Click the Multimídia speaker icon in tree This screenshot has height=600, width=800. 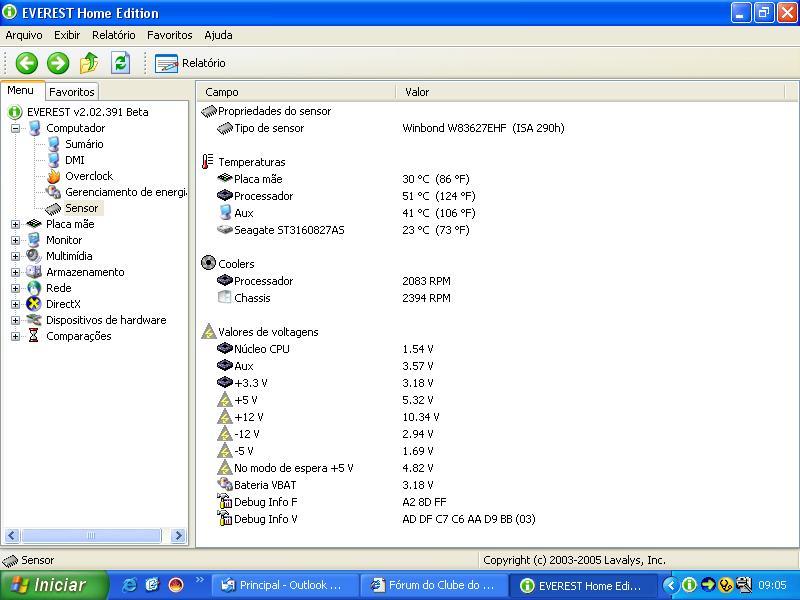pyautogui.click(x=34, y=256)
